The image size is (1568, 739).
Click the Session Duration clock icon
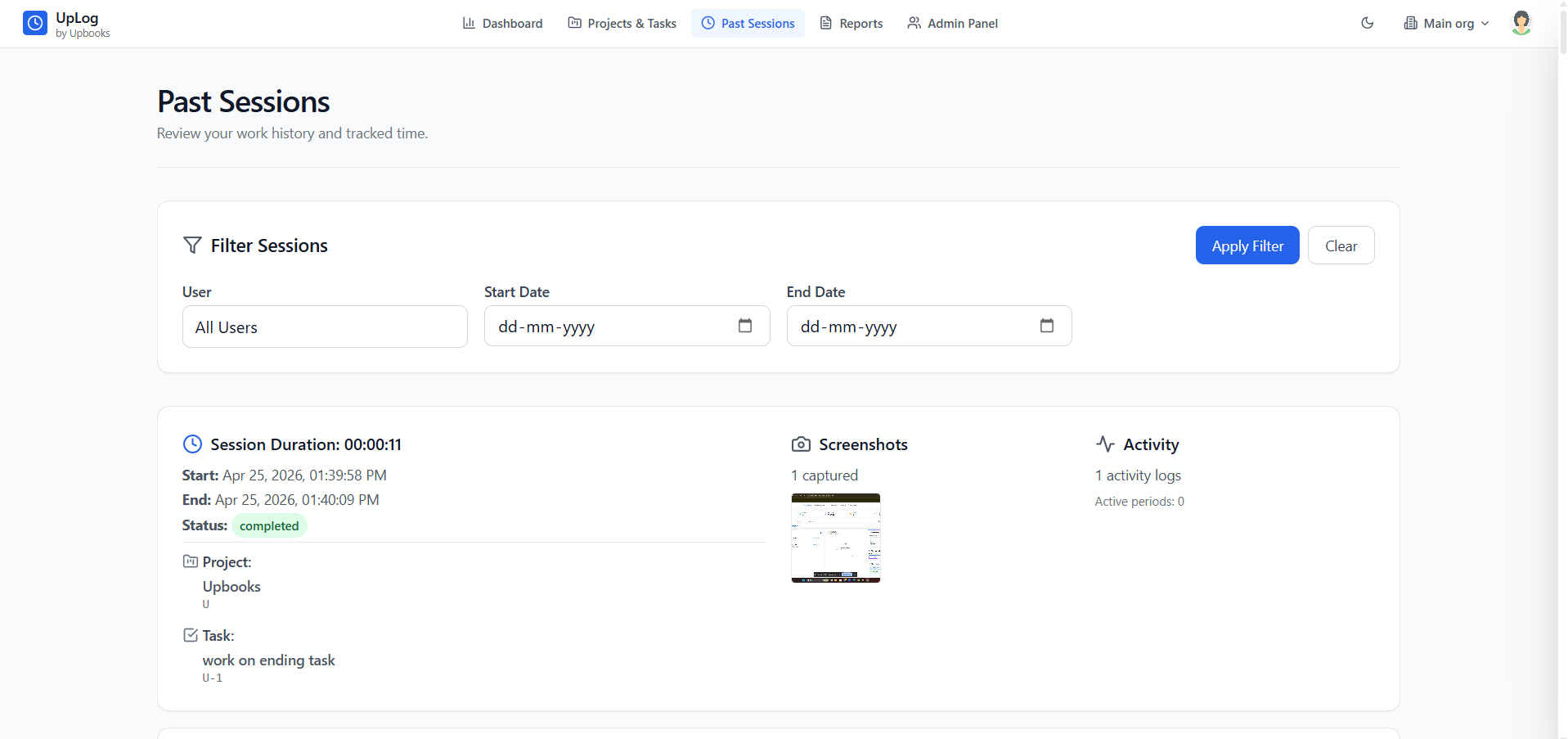click(x=192, y=444)
